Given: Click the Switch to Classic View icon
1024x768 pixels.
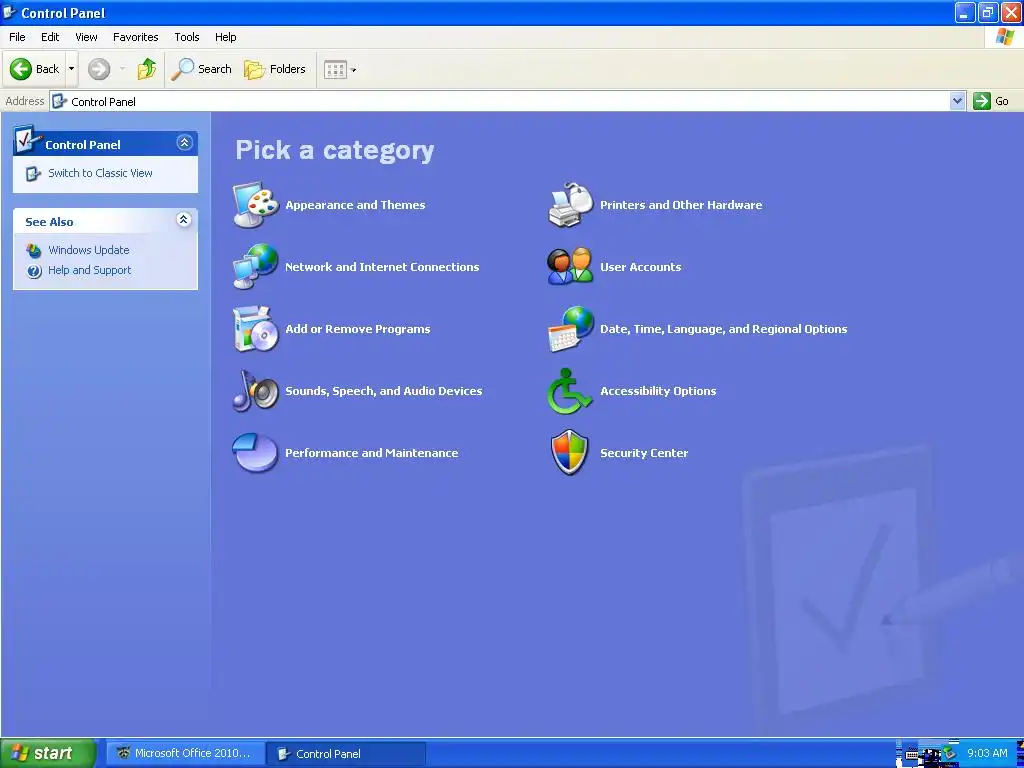Looking at the screenshot, I should click(33, 173).
